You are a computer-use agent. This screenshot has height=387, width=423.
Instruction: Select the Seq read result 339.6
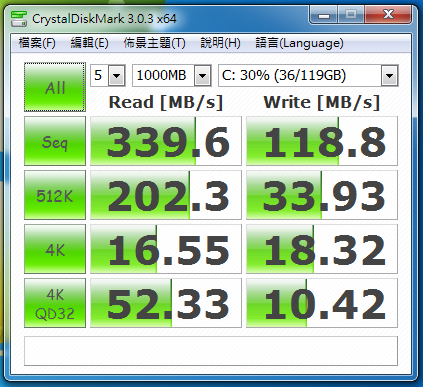(x=166, y=141)
